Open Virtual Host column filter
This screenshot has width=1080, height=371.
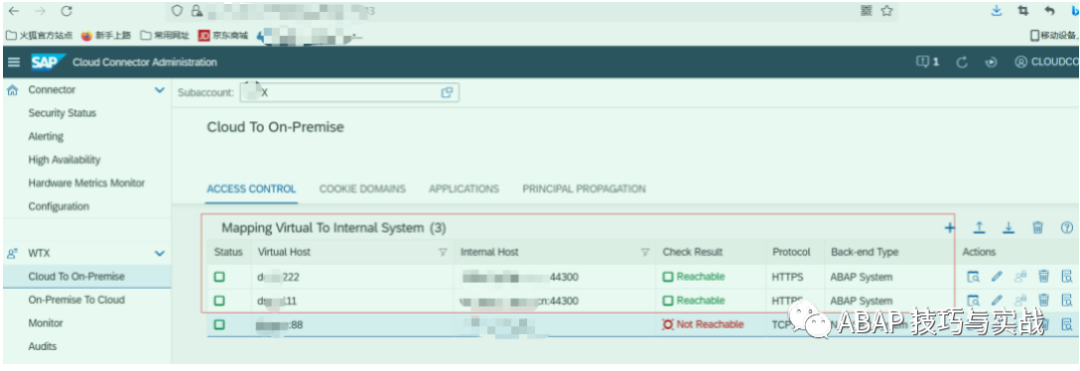pos(443,253)
